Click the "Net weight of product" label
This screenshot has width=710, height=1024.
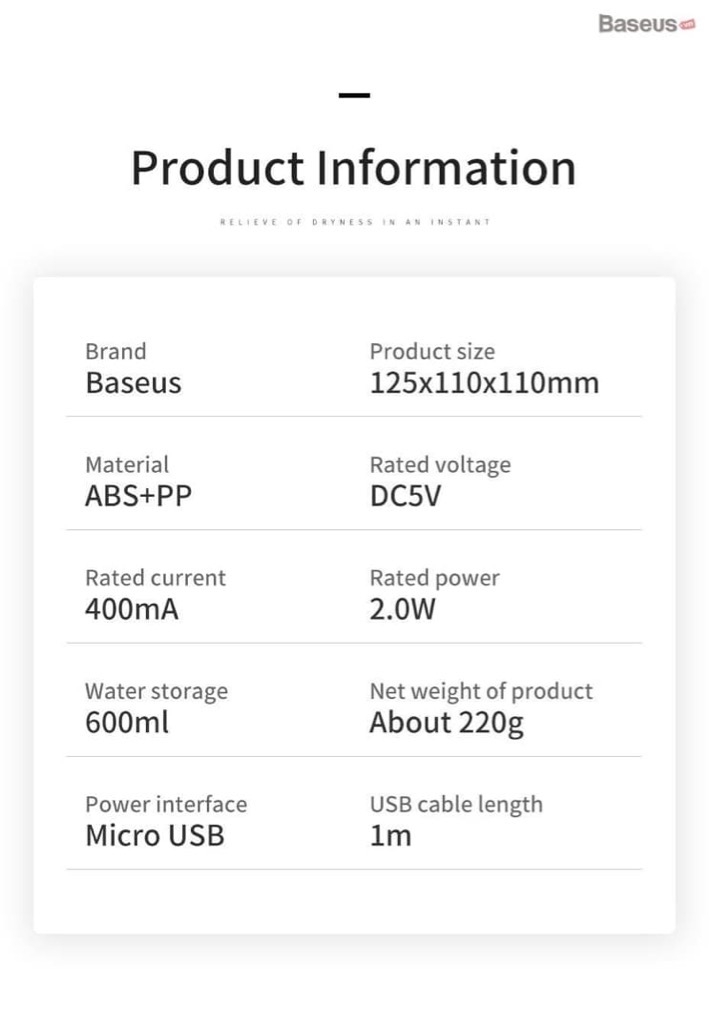[x=481, y=691]
